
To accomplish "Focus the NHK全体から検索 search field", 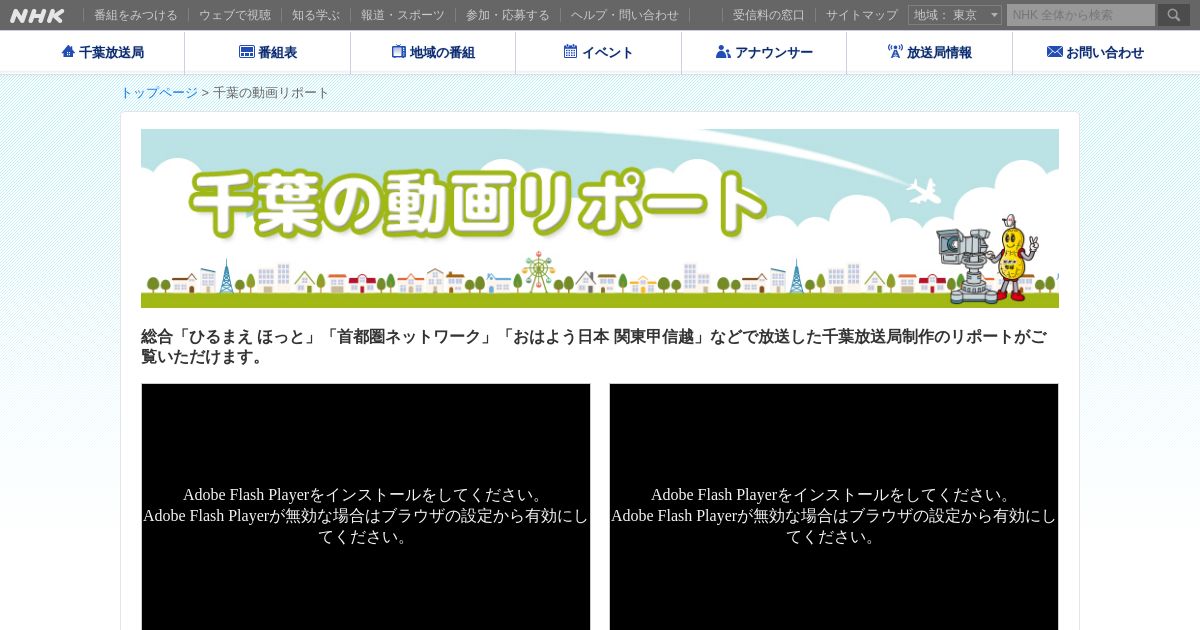I will click(1081, 15).
